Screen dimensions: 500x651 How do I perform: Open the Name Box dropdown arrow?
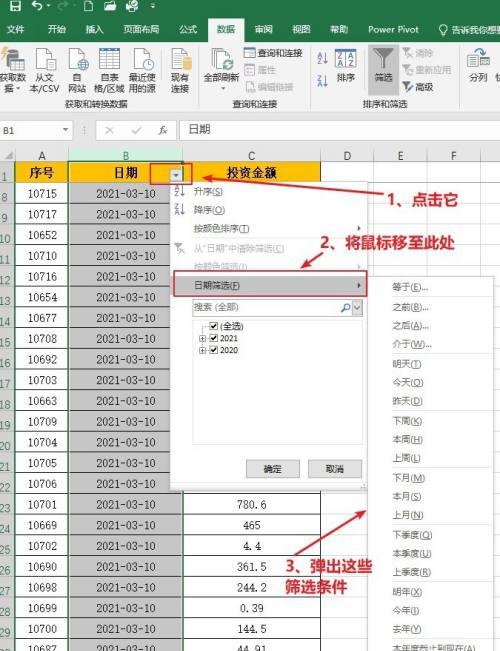pos(65,130)
